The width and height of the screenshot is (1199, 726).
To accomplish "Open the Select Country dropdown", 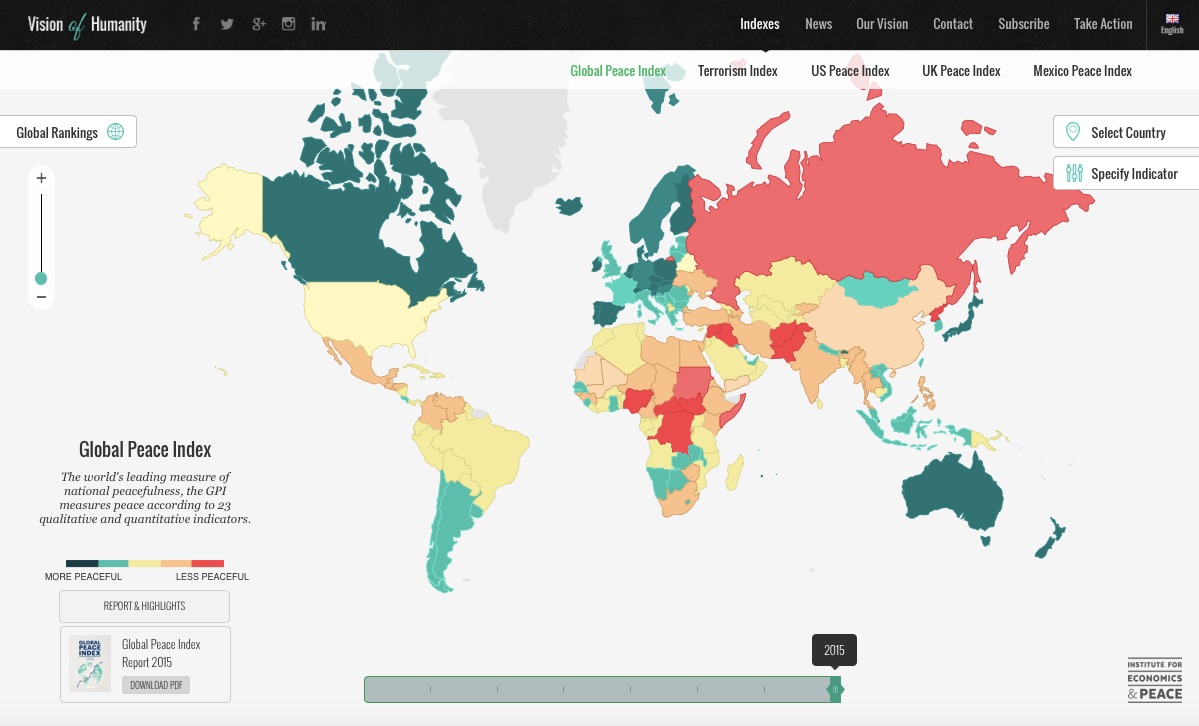I will coord(1125,132).
